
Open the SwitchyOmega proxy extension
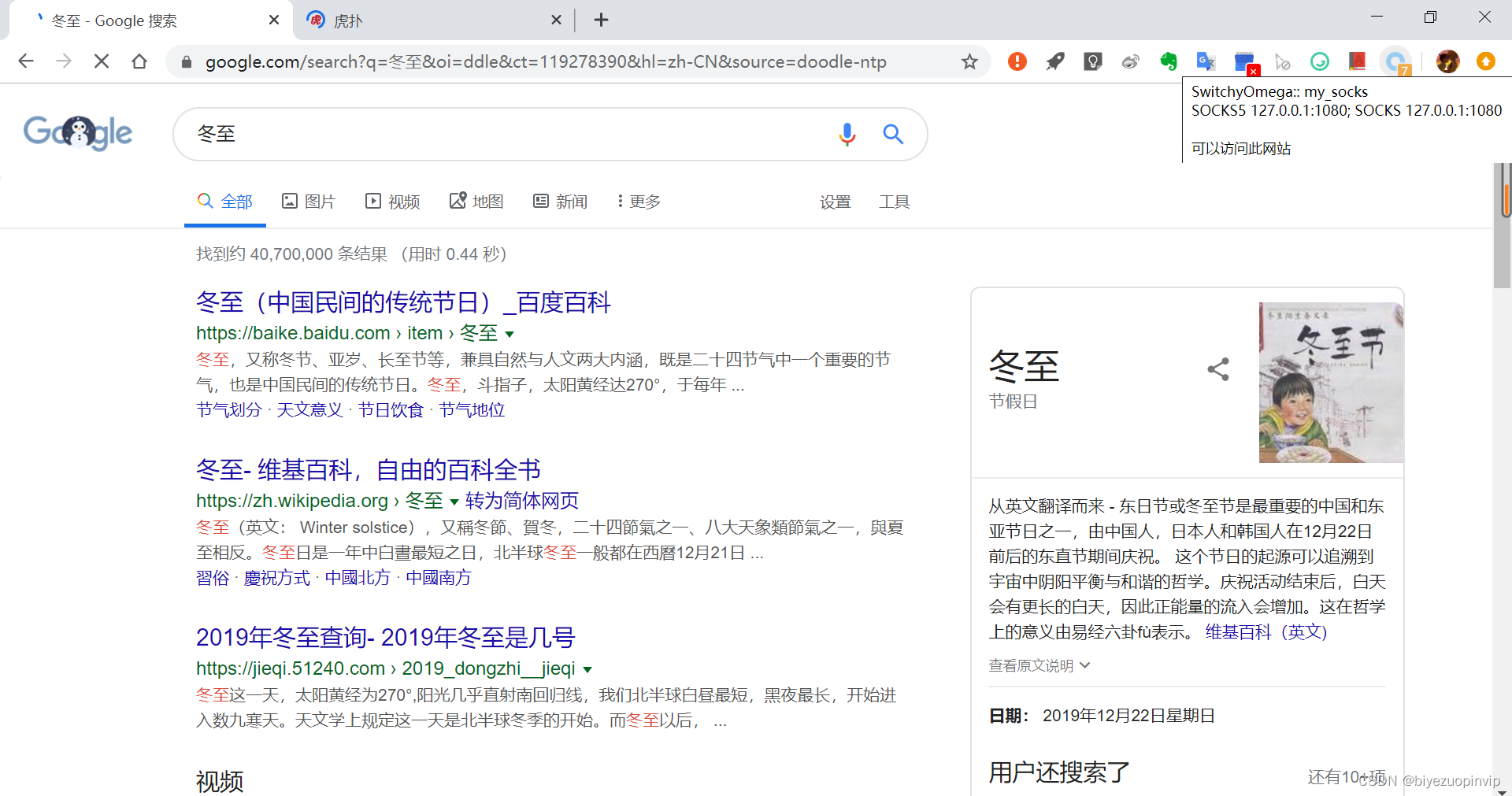coord(1244,61)
